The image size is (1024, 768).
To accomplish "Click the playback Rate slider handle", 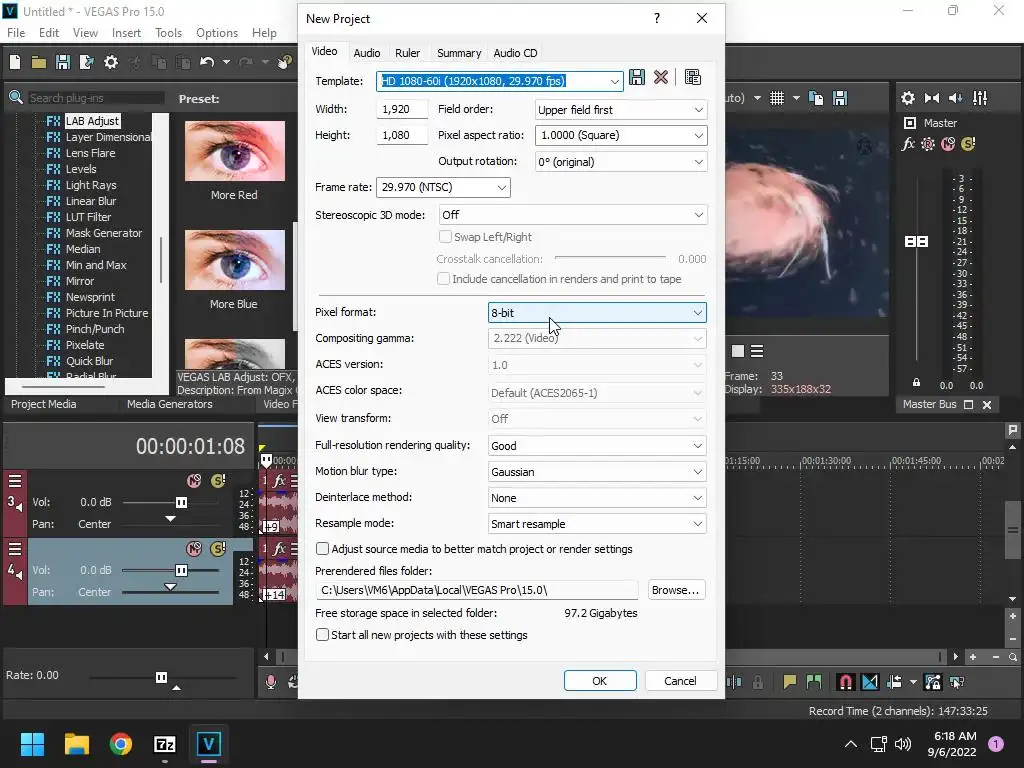I will (x=161, y=677).
